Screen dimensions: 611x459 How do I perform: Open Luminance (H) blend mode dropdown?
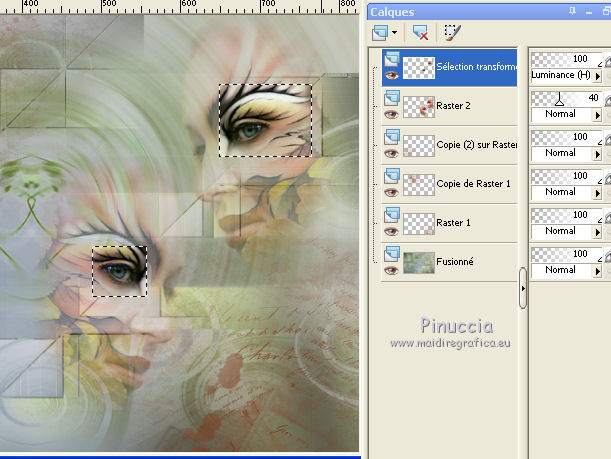point(597,76)
